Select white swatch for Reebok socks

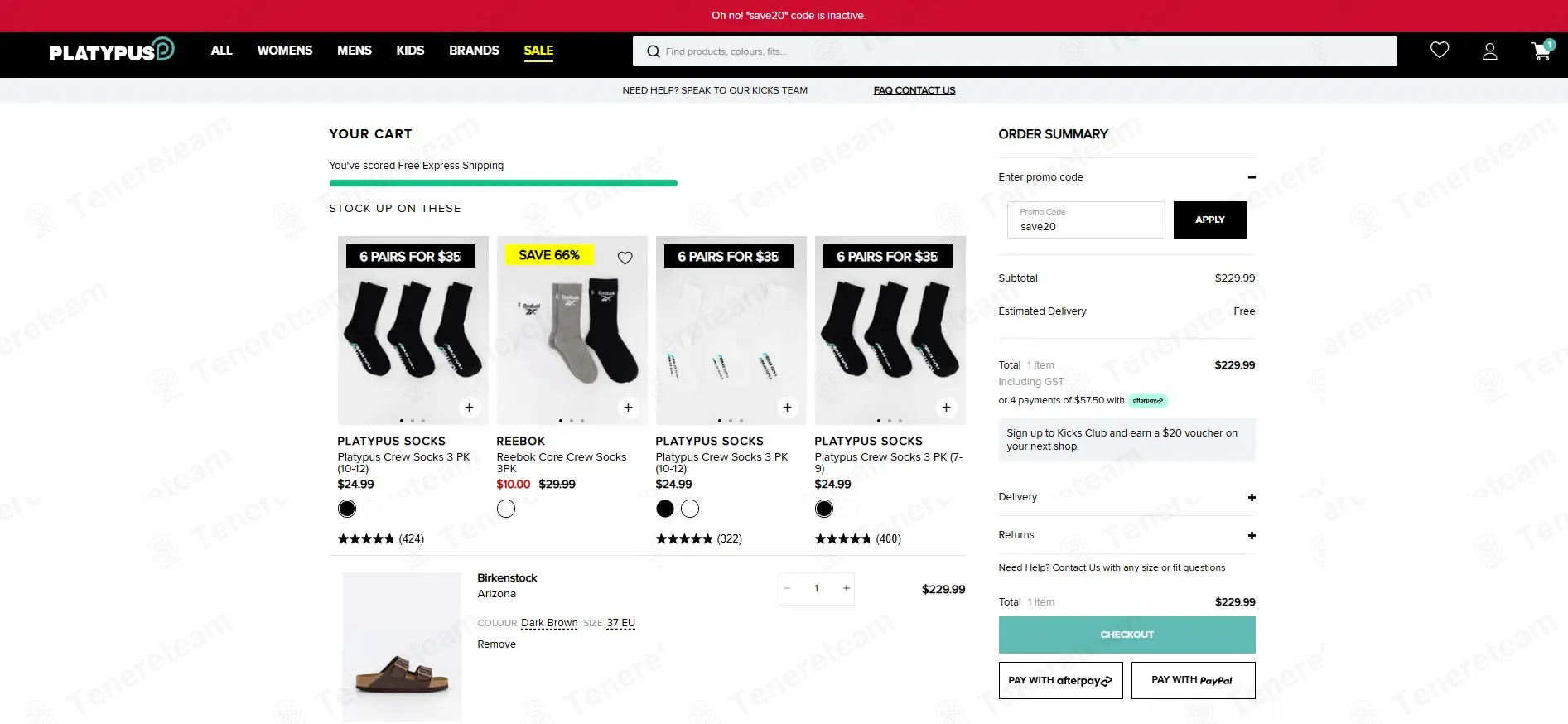(x=506, y=509)
